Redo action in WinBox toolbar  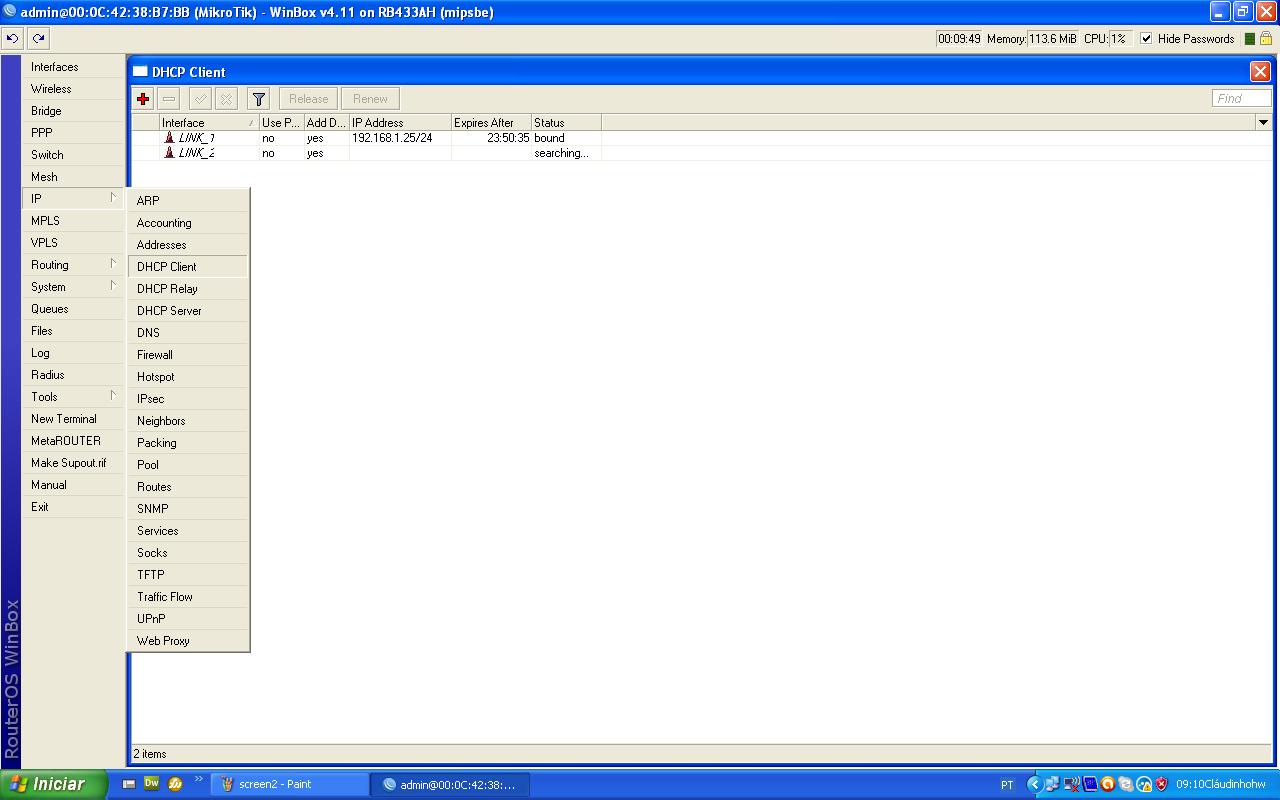38,38
